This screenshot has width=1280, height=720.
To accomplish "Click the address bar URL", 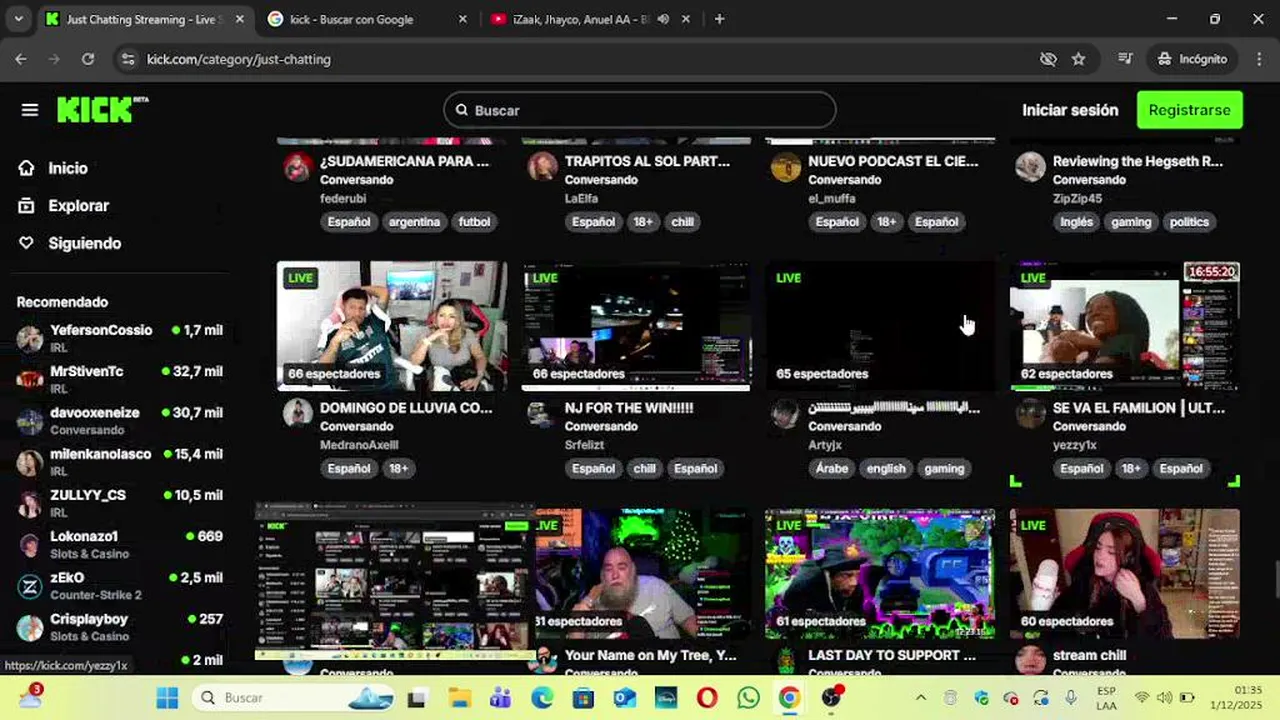I will click(x=238, y=59).
